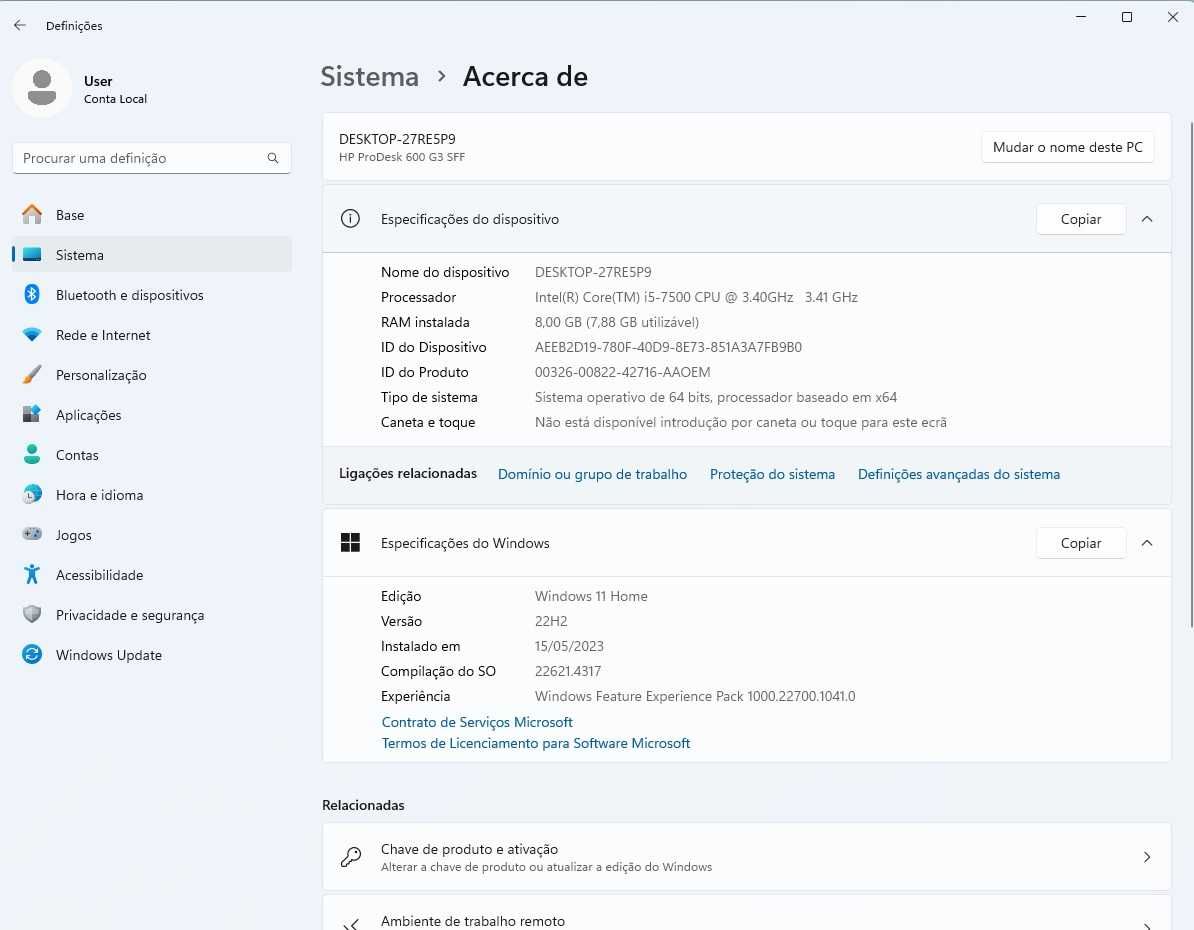Open Bluetooth e dispositivos settings
Image resolution: width=1194 pixels, height=930 pixels.
click(152, 295)
